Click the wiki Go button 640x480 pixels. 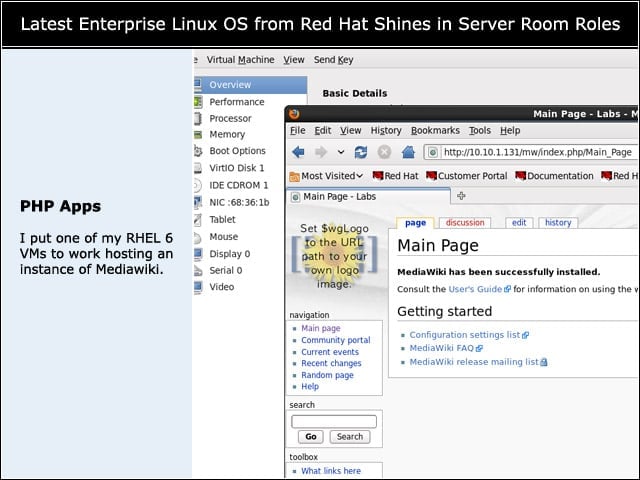pyautogui.click(x=311, y=437)
